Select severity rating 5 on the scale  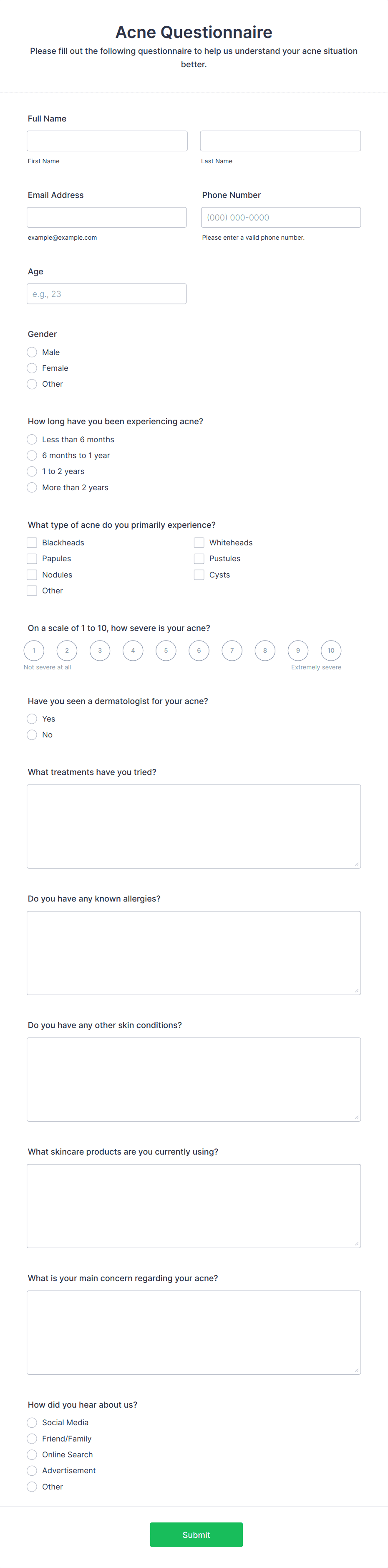pos(165,650)
